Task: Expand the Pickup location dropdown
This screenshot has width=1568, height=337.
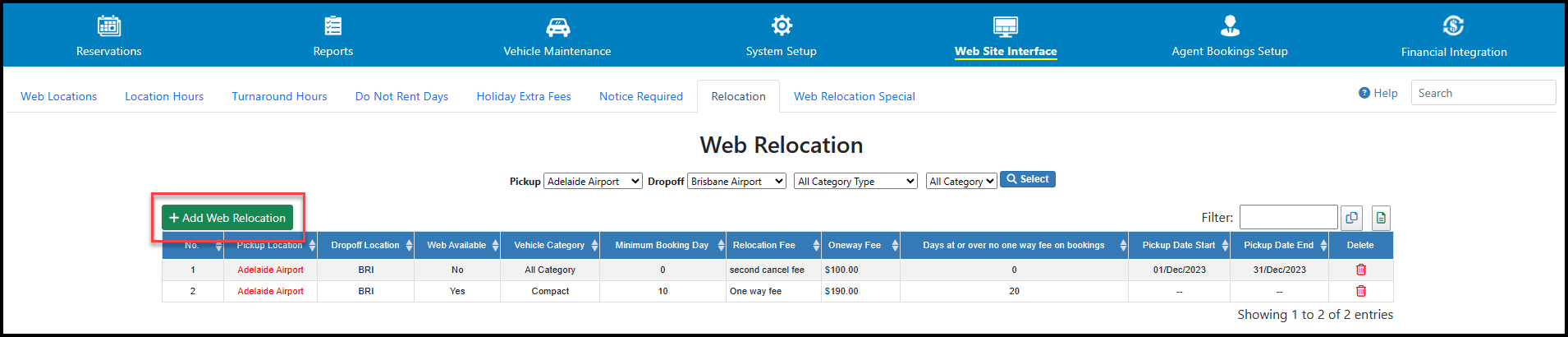Action: click(593, 182)
